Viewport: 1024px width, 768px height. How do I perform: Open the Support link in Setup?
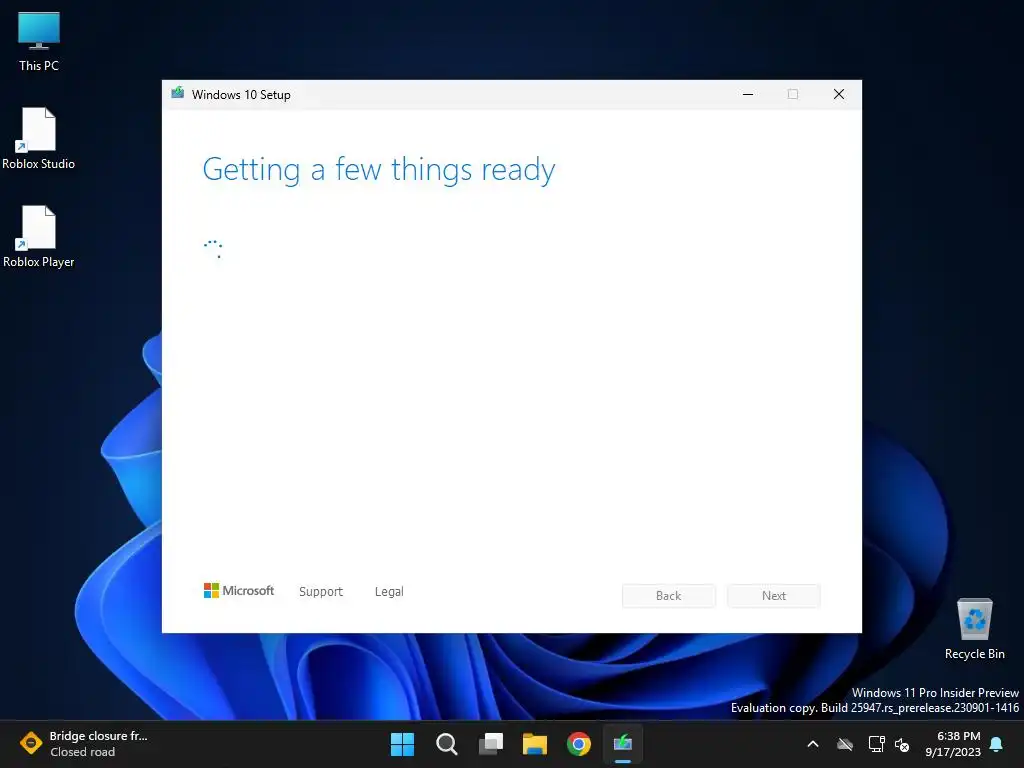321,592
